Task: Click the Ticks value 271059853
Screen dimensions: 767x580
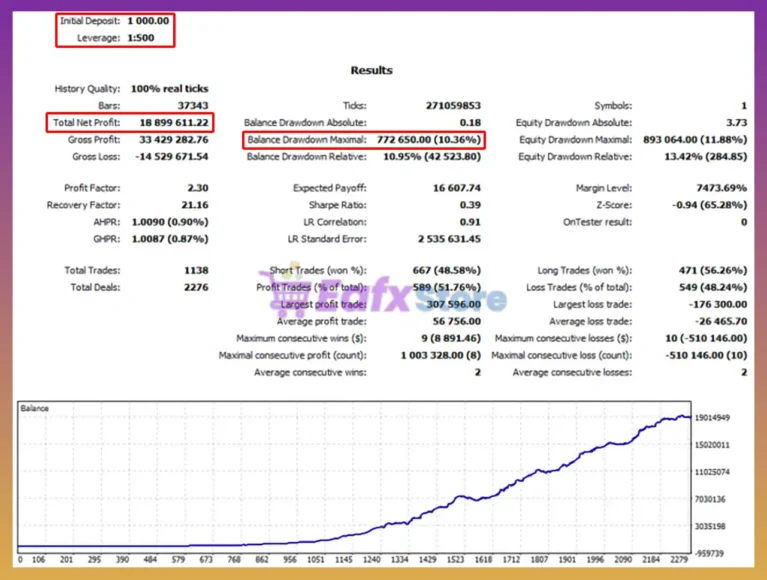Action: tap(453, 106)
